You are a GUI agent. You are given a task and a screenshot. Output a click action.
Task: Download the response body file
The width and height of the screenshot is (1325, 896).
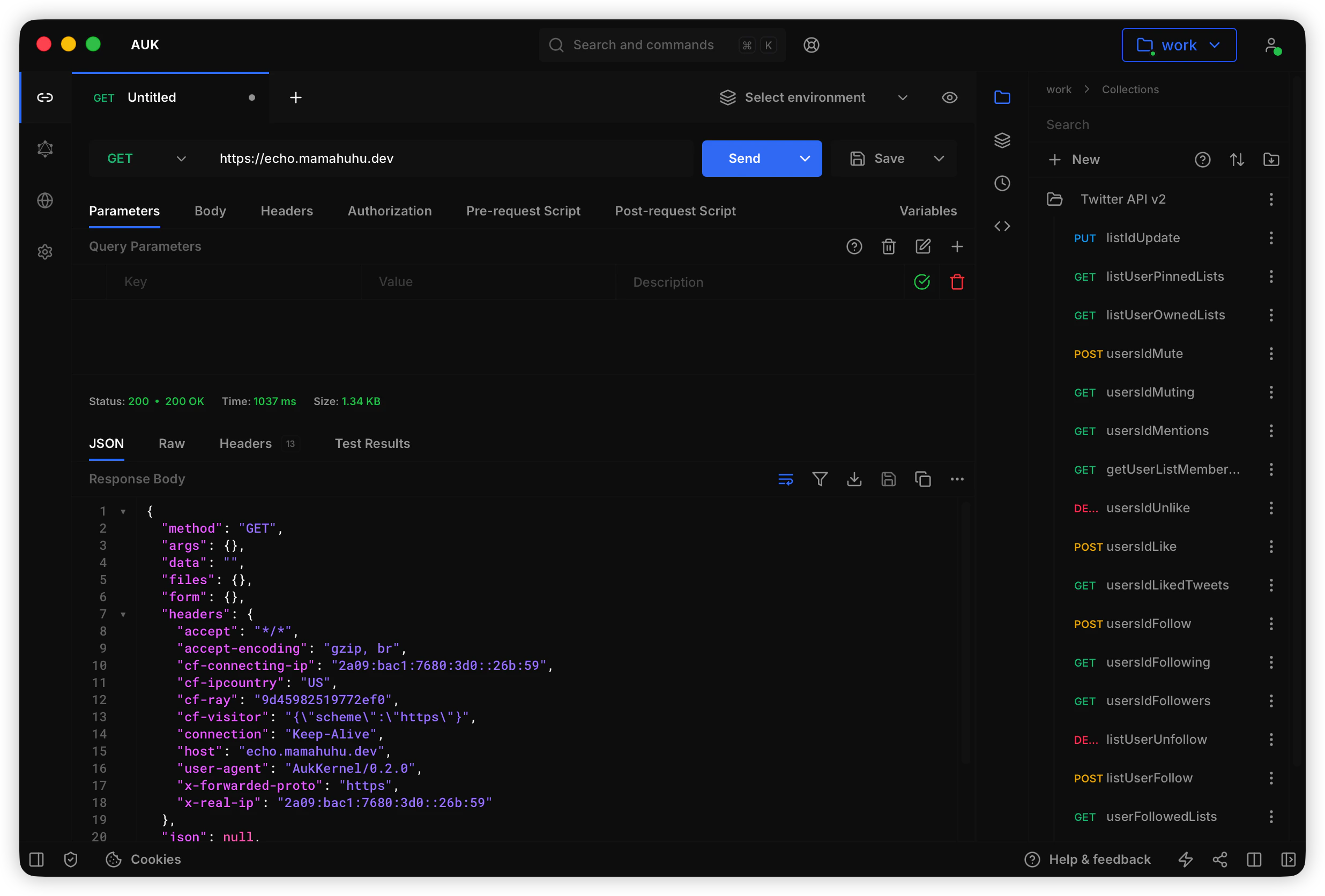pos(853,479)
